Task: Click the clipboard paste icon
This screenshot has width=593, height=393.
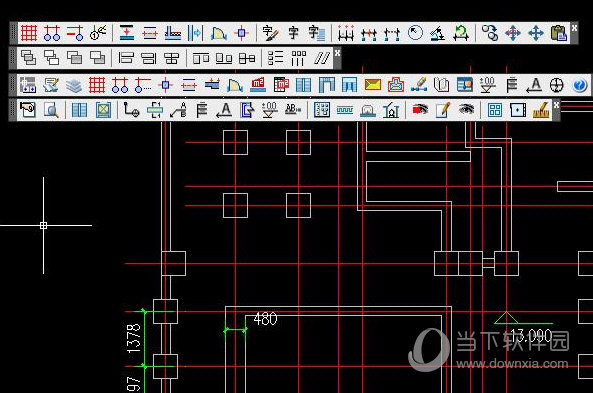Action: tap(559, 33)
